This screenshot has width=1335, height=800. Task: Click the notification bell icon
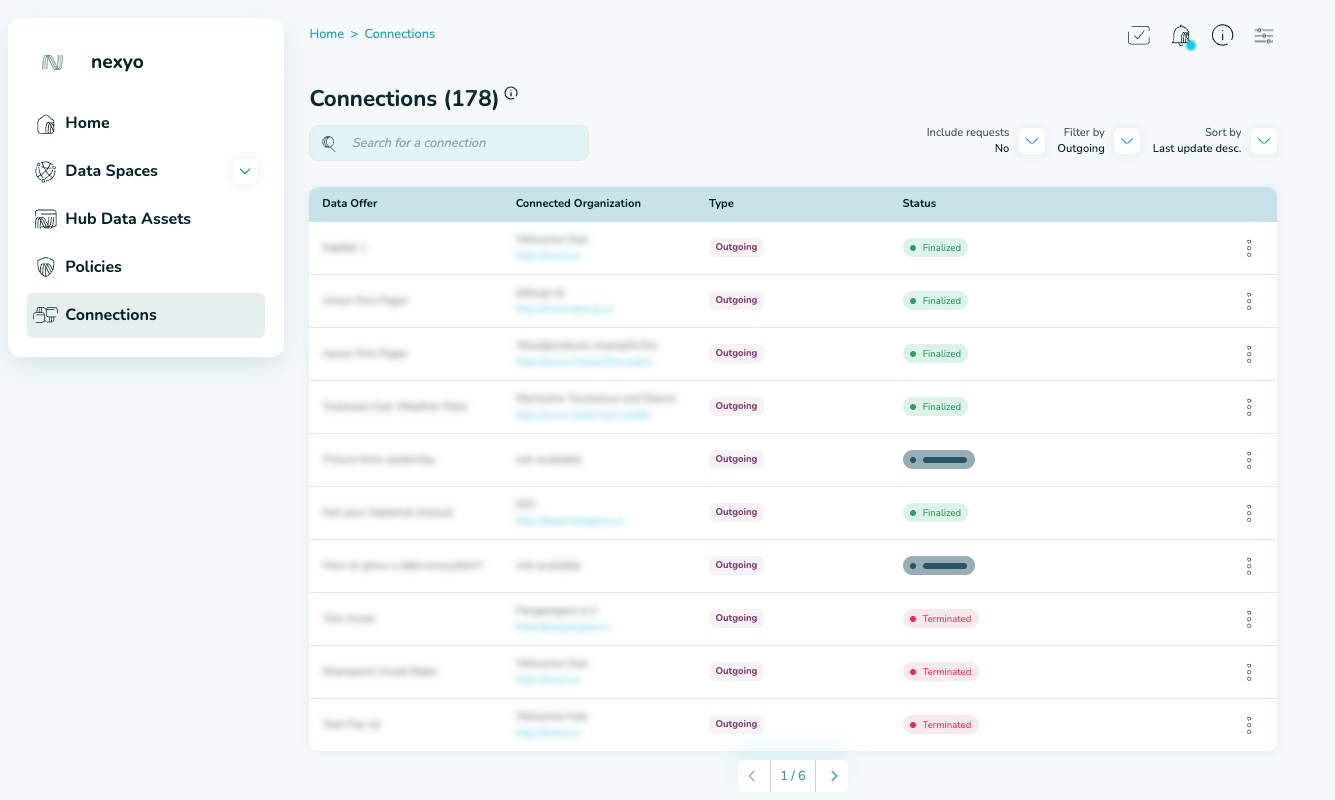[x=1181, y=36]
